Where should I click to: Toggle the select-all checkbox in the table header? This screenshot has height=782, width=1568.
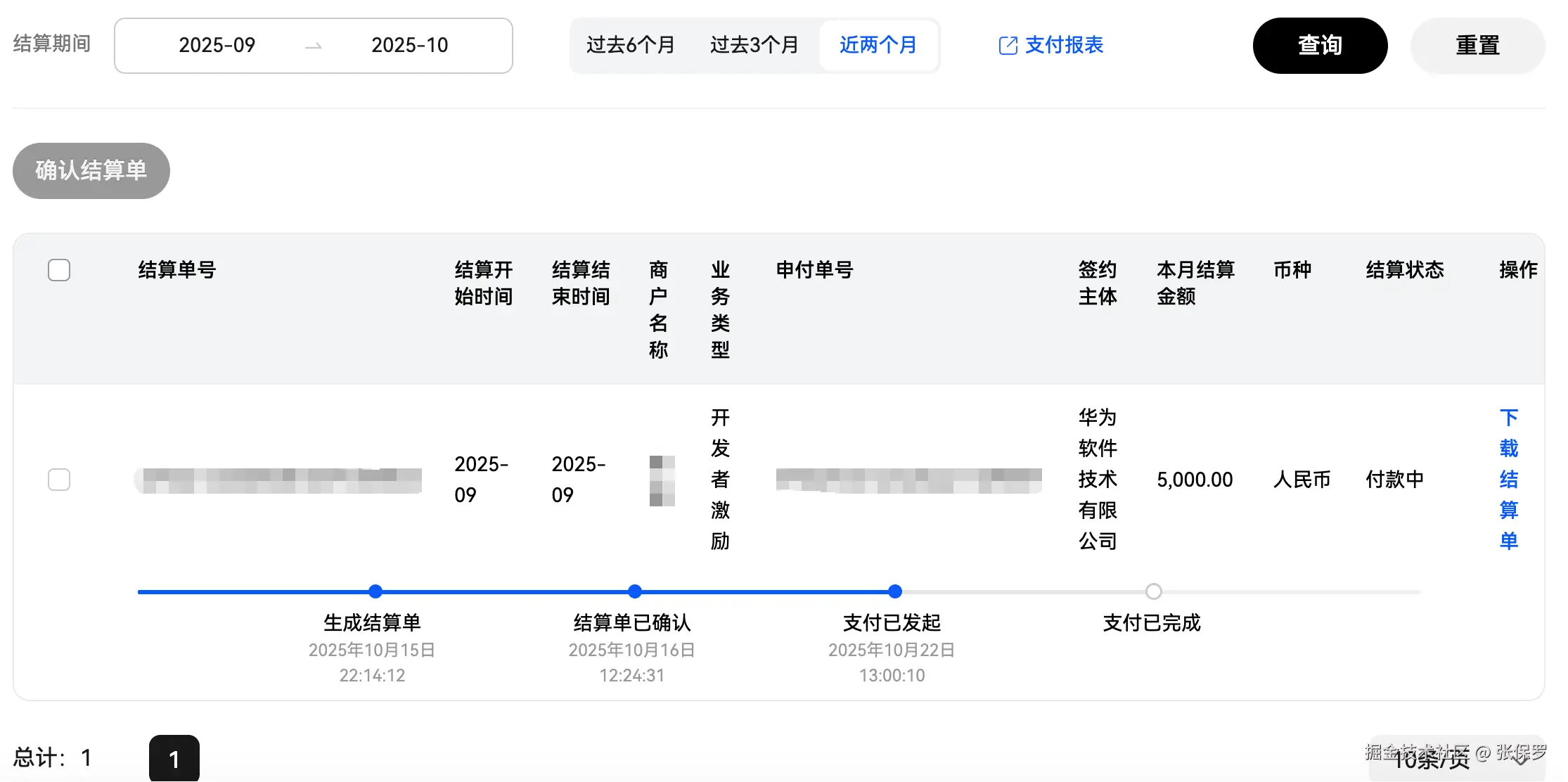click(x=59, y=269)
